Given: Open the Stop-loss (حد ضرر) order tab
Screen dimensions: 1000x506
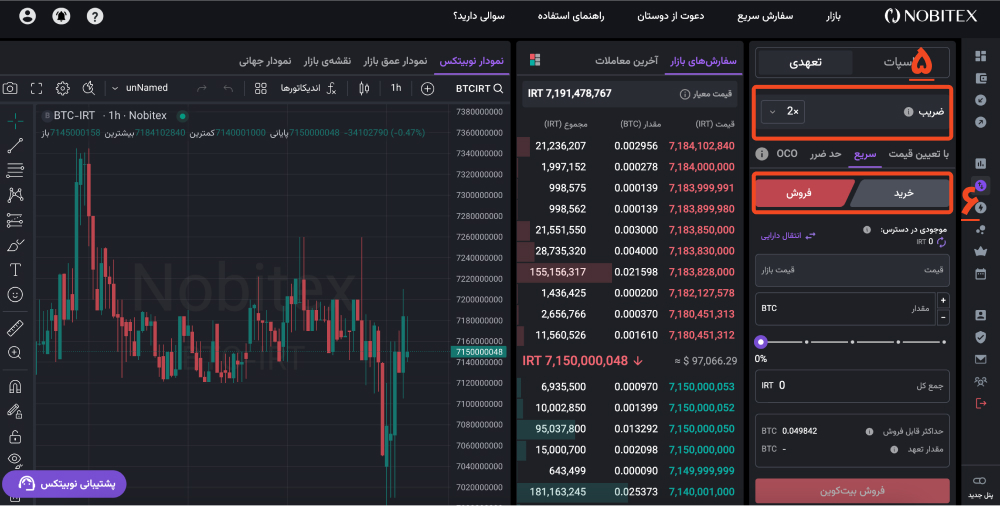Looking at the screenshot, I should pos(826,154).
